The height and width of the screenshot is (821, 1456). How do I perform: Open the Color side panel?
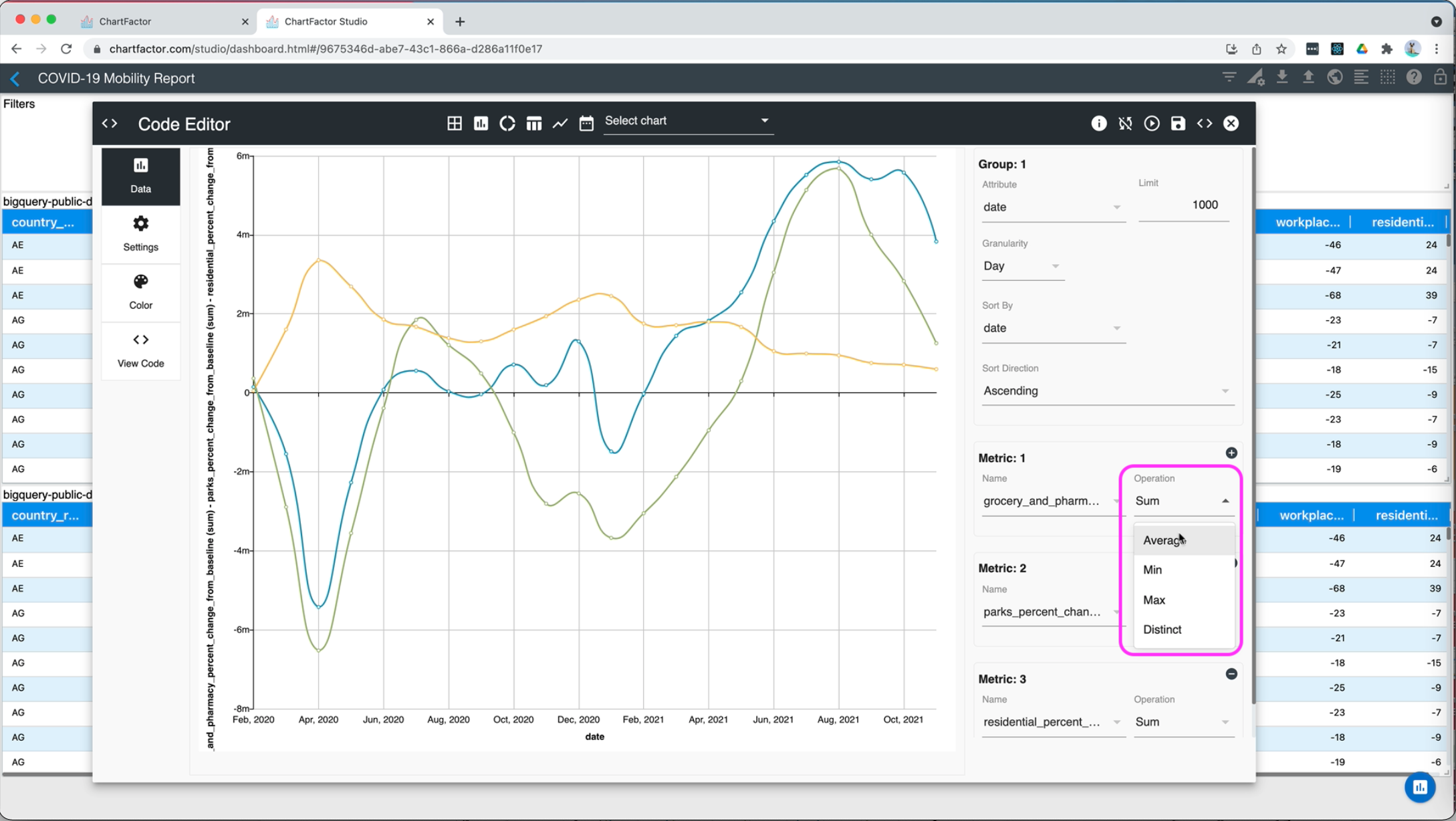[x=140, y=291]
